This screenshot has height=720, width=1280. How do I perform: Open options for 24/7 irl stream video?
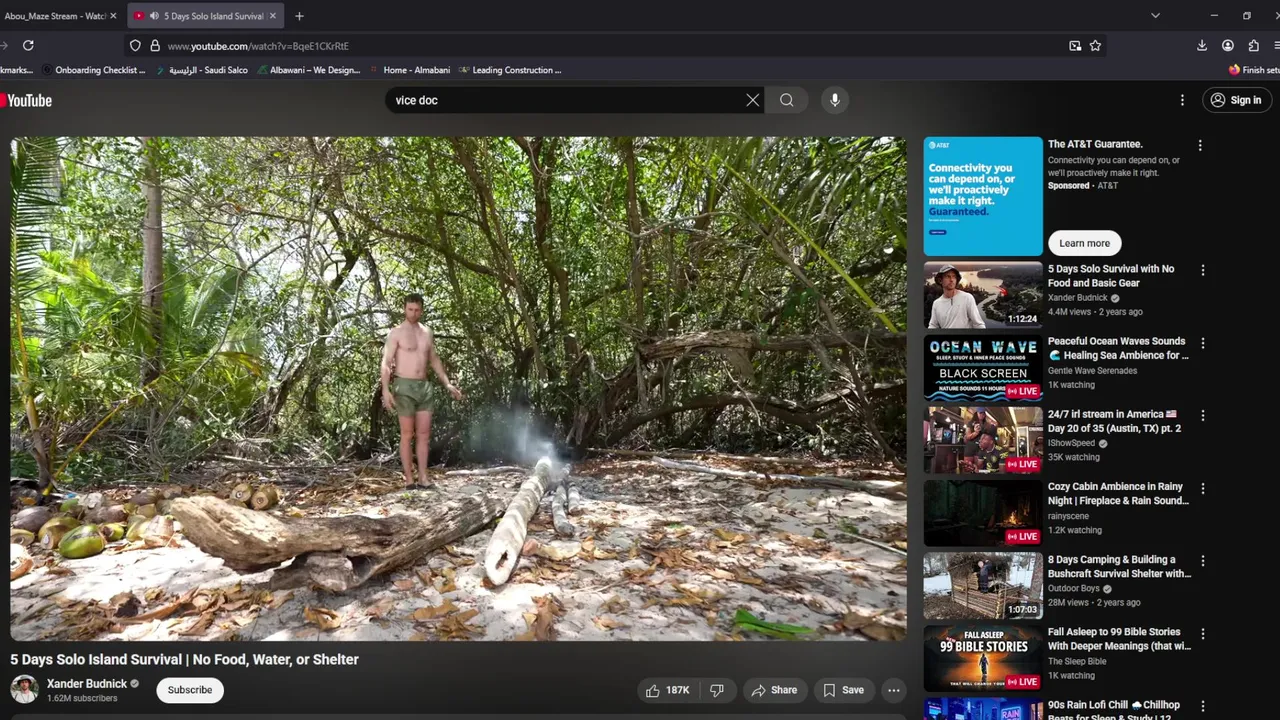tap(1202, 416)
